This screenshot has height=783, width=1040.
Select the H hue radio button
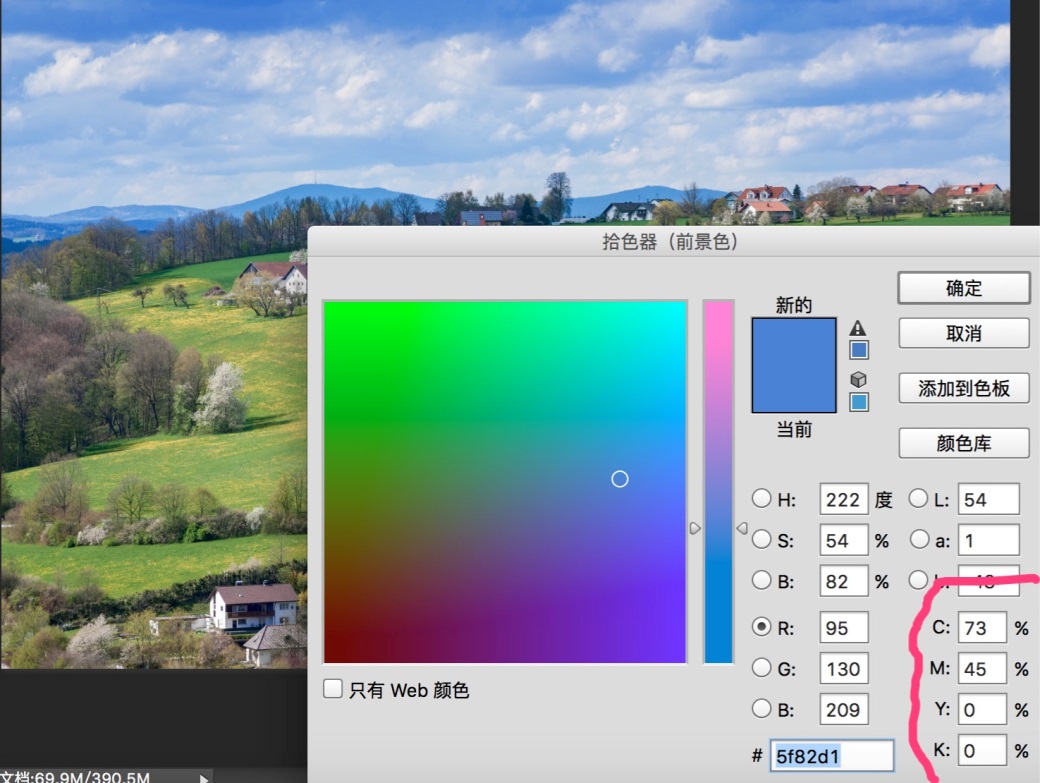[x=761, y=498]
